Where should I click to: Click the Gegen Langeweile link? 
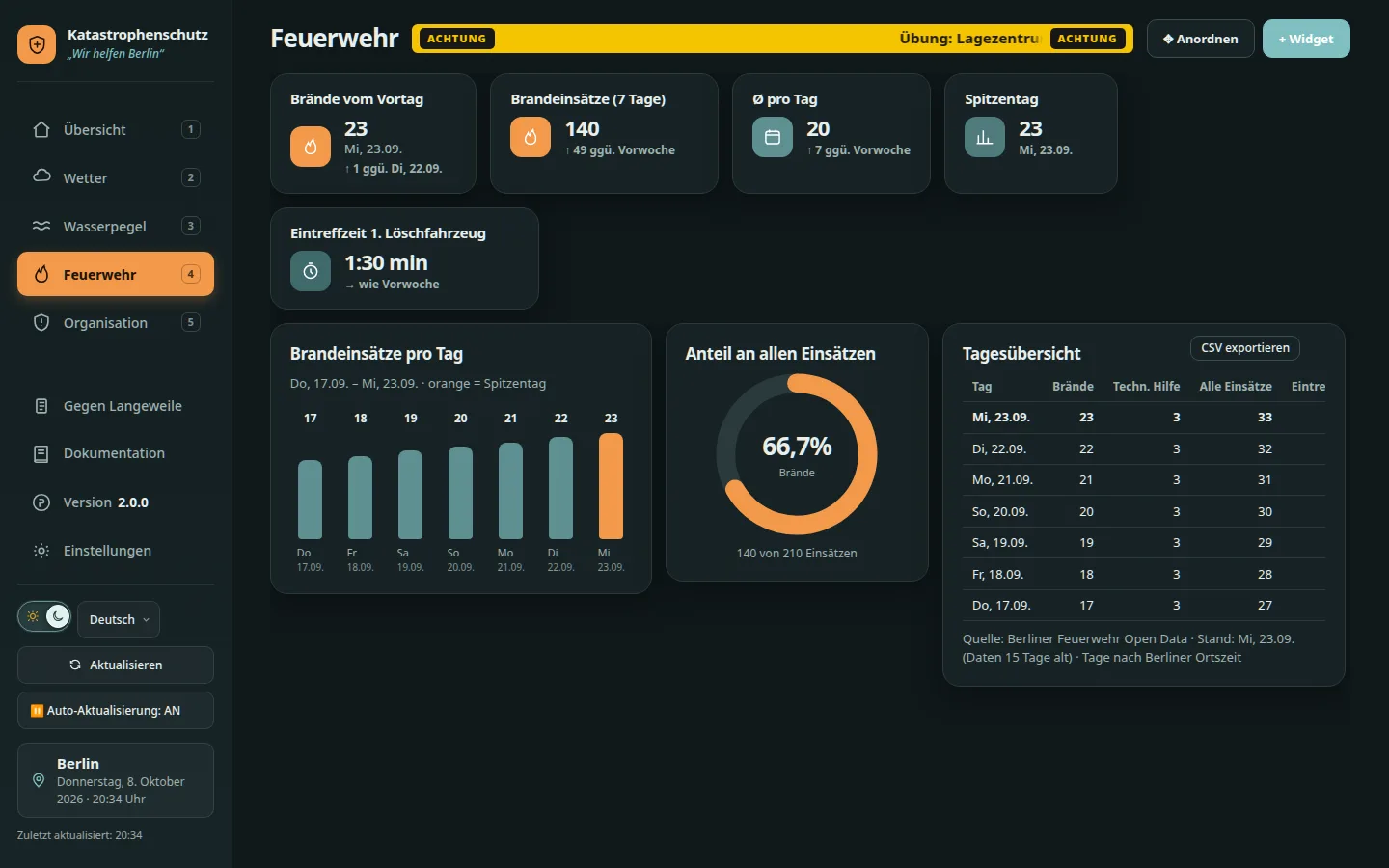[x=116, y=406]
